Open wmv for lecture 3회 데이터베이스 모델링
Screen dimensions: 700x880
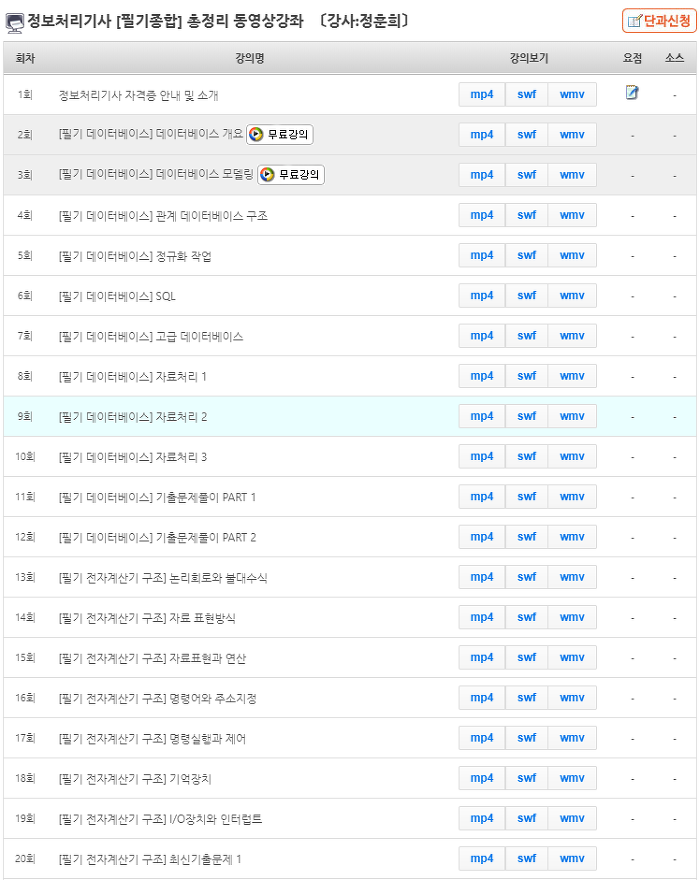[572, 175]
